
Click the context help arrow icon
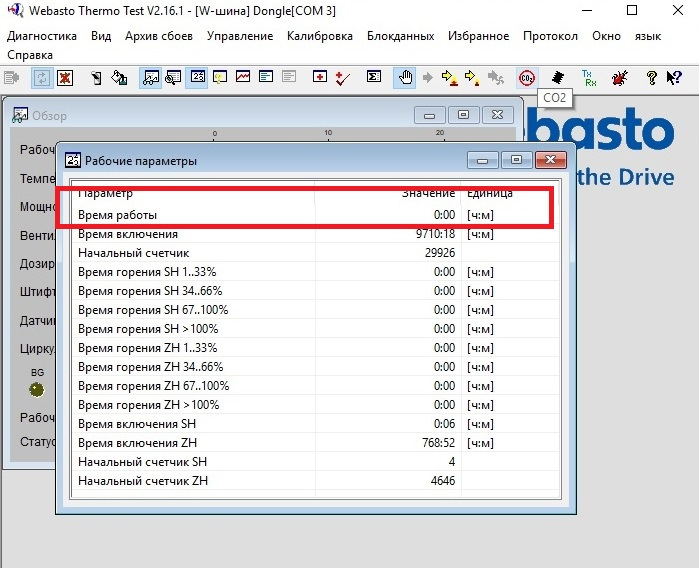coord(673,77)
